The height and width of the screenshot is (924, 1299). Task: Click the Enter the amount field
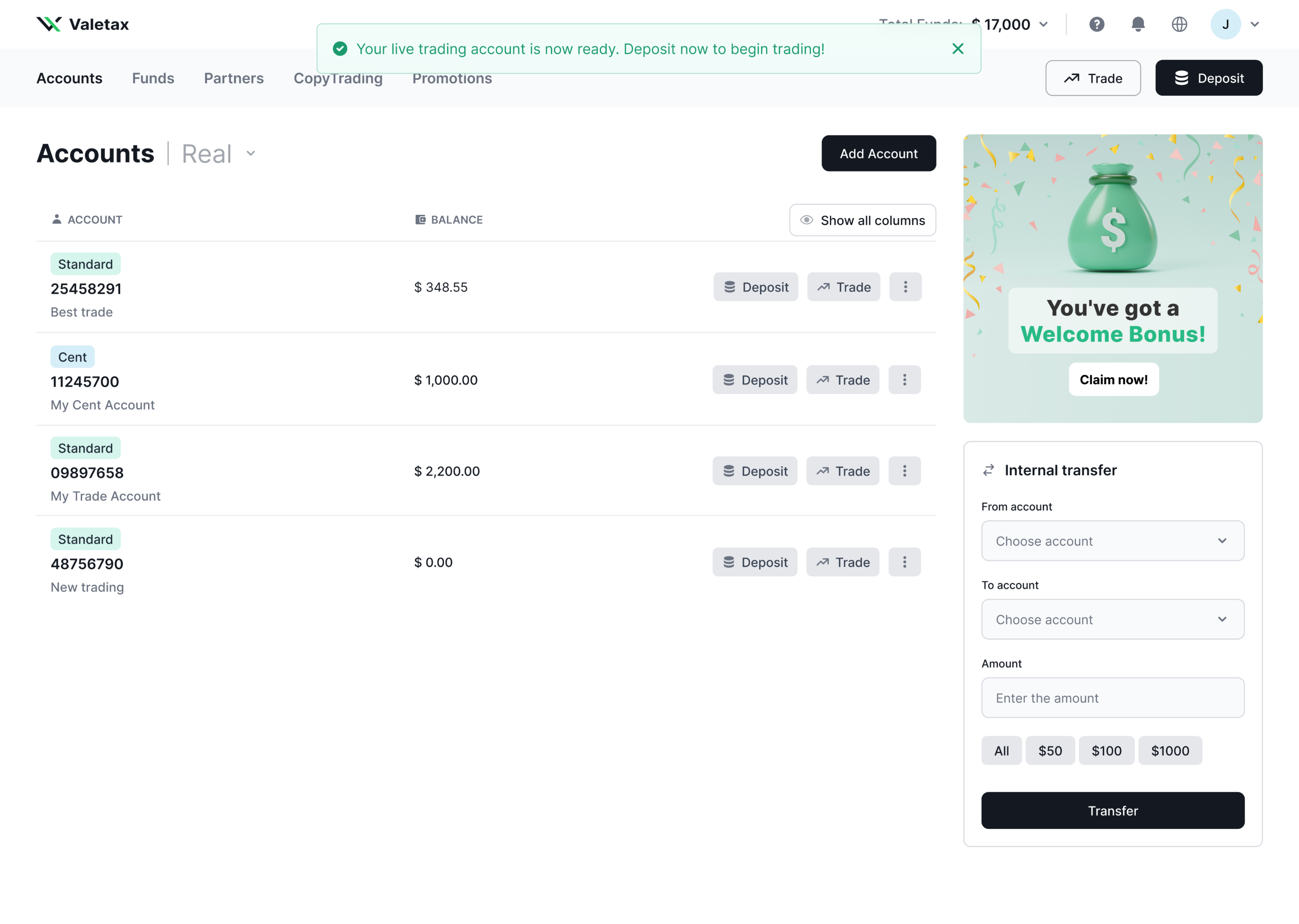pos(1112,698)
